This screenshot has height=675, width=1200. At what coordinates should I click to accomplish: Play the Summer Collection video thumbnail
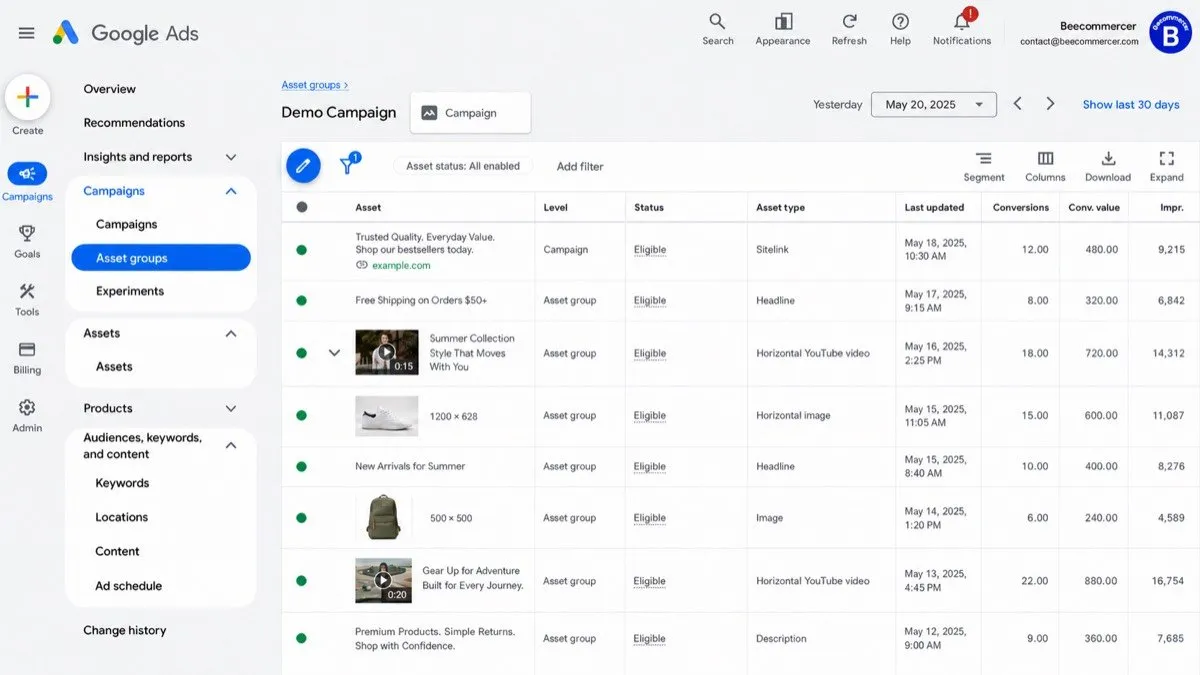[386, 353]
